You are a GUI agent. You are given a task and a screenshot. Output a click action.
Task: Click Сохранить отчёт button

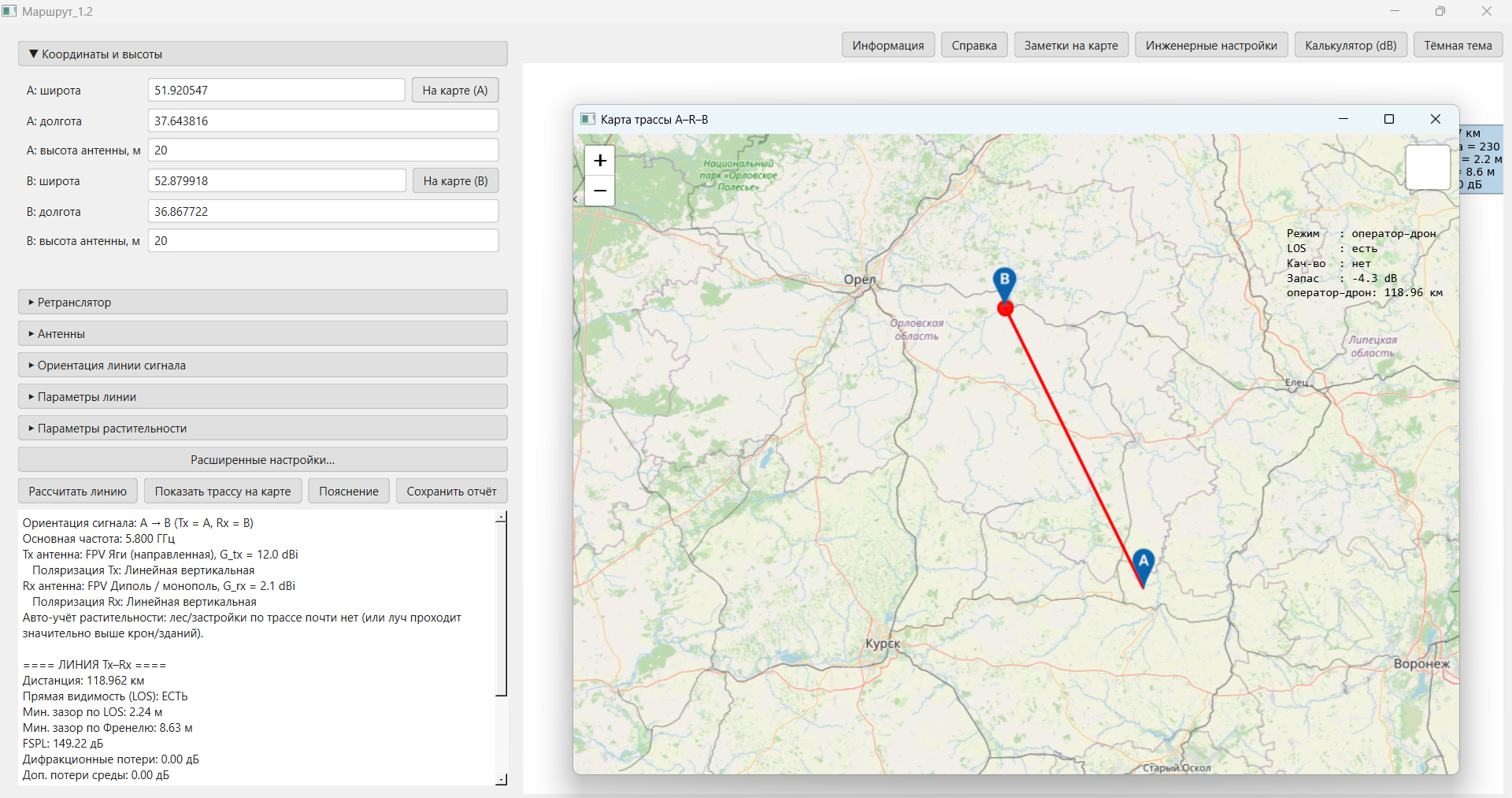click(451, 492)
